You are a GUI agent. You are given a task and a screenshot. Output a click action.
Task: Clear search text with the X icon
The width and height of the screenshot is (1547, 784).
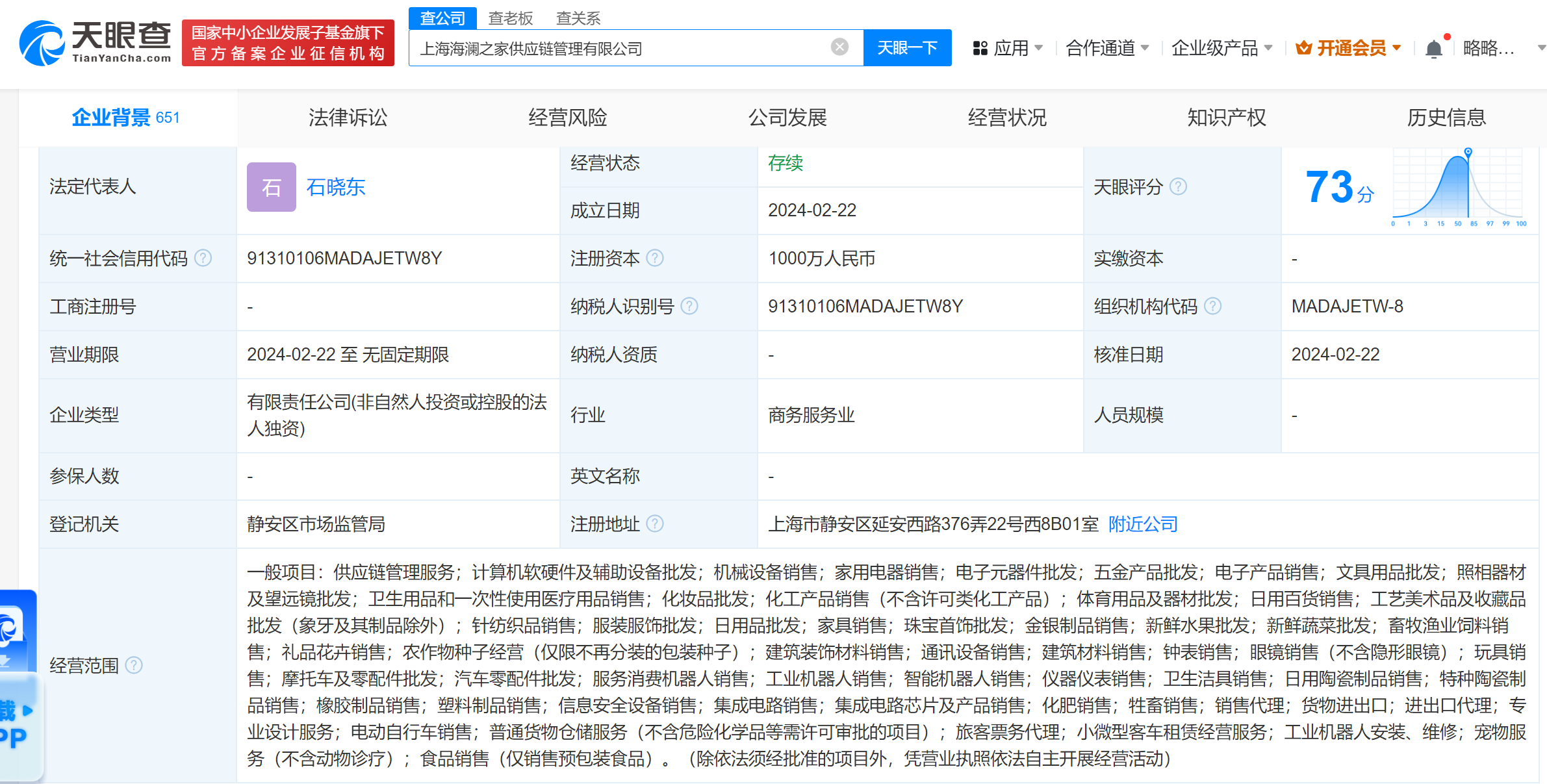[x=840, y=45]
